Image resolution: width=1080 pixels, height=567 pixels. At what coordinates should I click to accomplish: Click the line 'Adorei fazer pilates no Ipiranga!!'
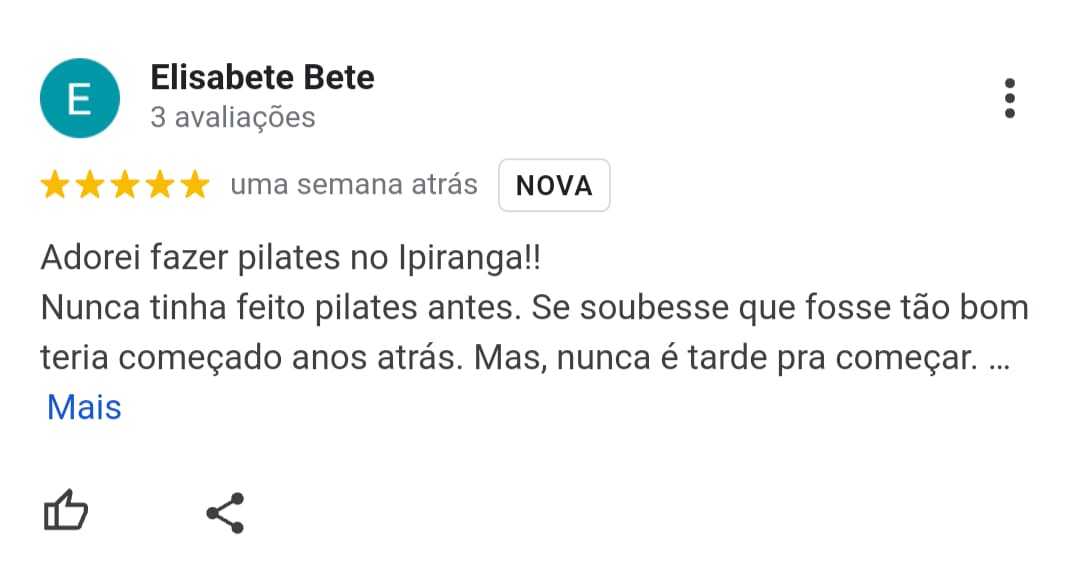[291, 258]
